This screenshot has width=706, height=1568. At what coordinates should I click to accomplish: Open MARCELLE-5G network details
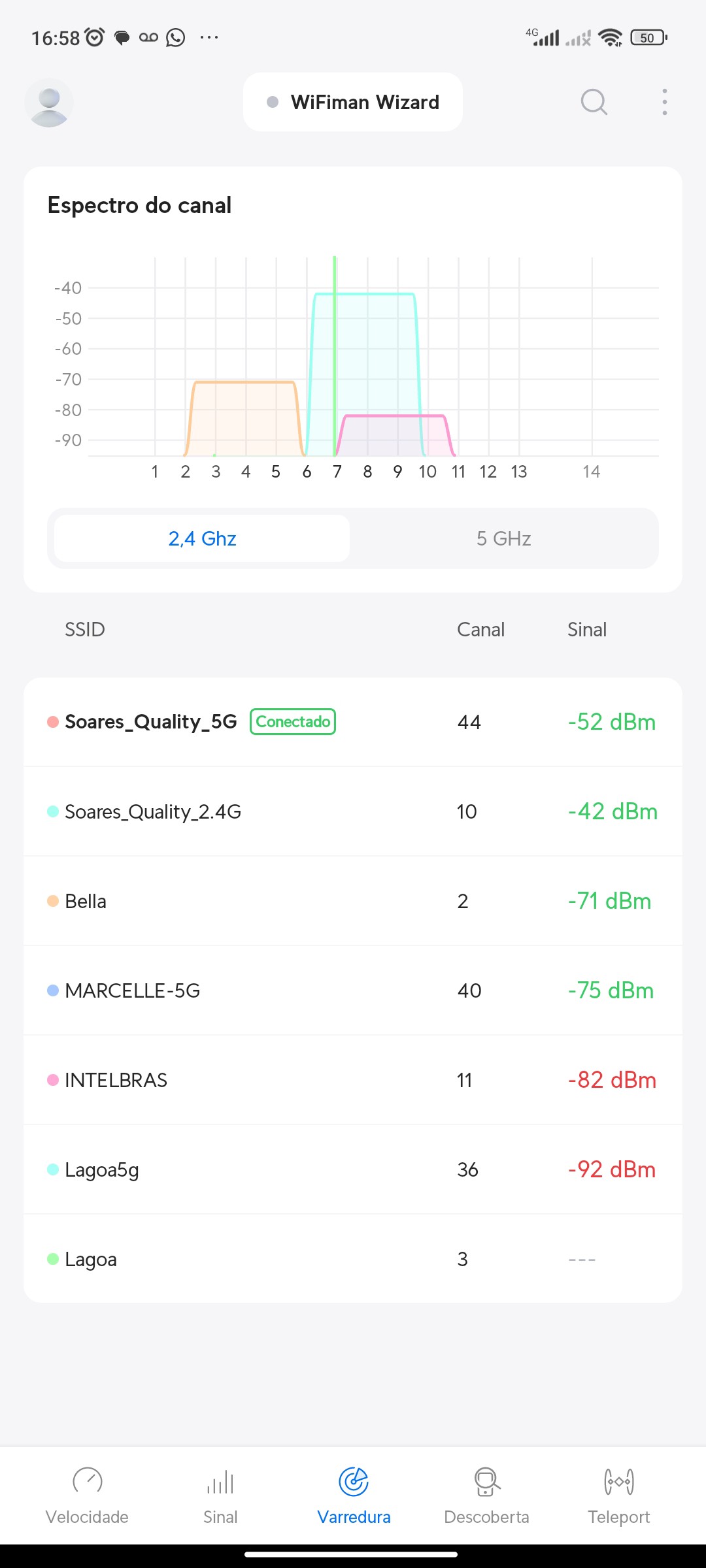tap(132, 990)
